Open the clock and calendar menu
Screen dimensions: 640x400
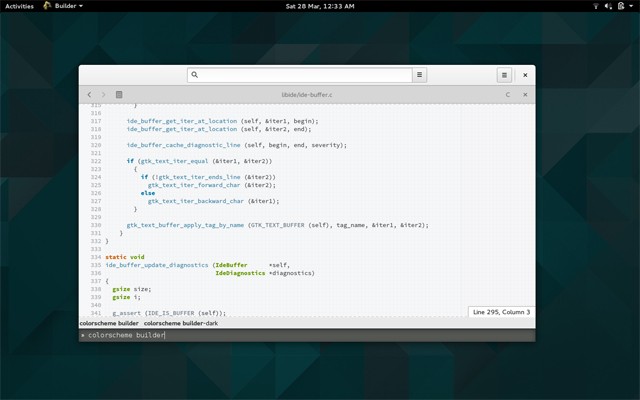tap(320, 6)
